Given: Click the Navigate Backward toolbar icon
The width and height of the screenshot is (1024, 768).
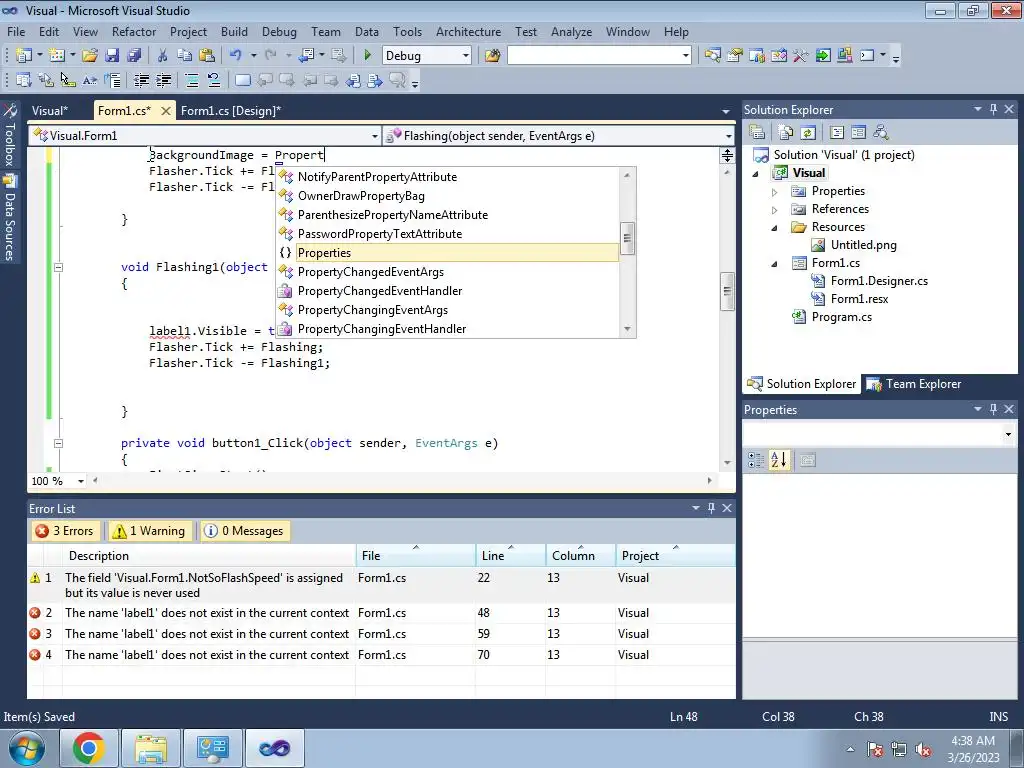Looking at the screenshot, I should [307, 56].
